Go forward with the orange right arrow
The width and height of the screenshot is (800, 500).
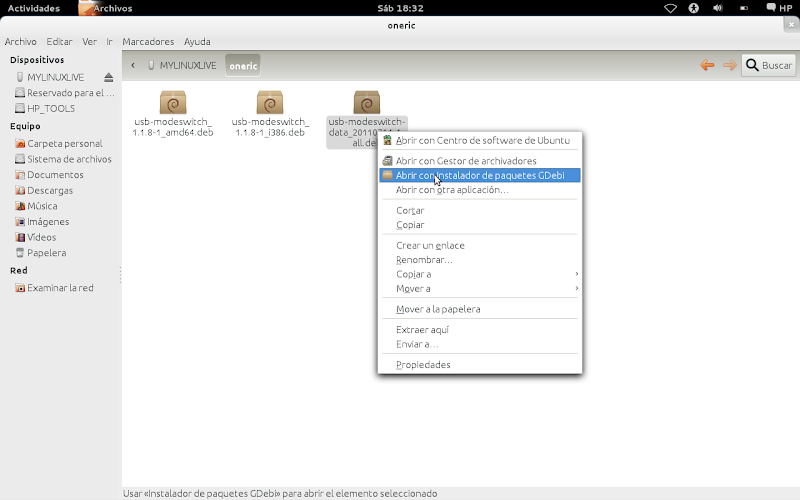pos(730,65)
